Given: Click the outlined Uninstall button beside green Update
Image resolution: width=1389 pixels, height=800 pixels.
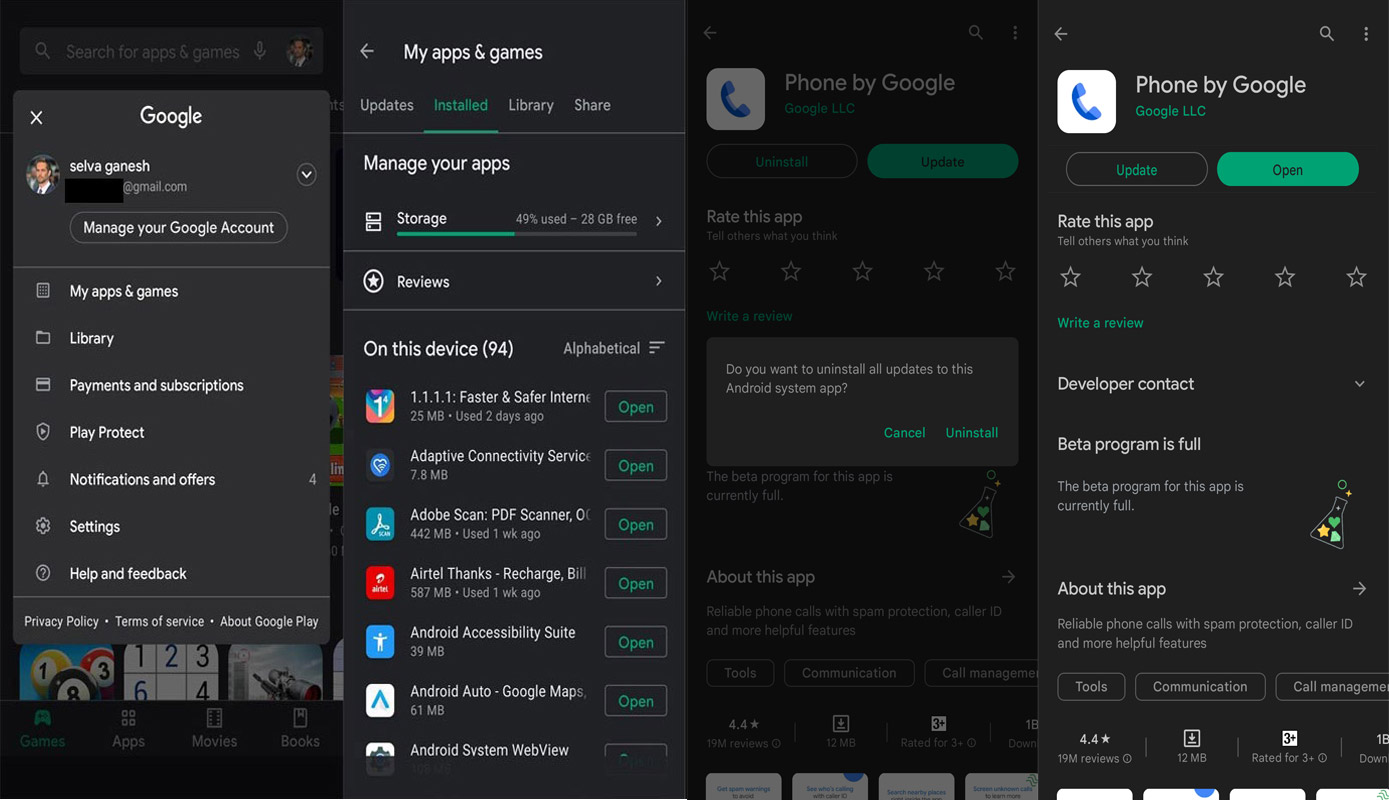Looking at the screenshot, I should point(782,162).
